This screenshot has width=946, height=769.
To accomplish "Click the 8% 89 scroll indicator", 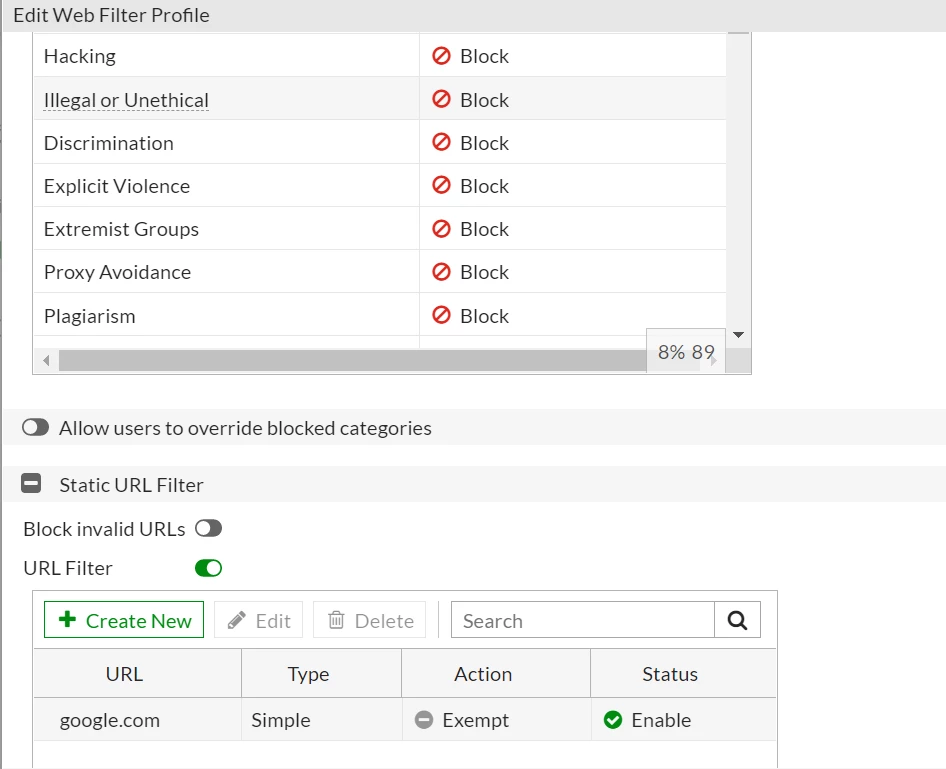I will pos(685,351).
